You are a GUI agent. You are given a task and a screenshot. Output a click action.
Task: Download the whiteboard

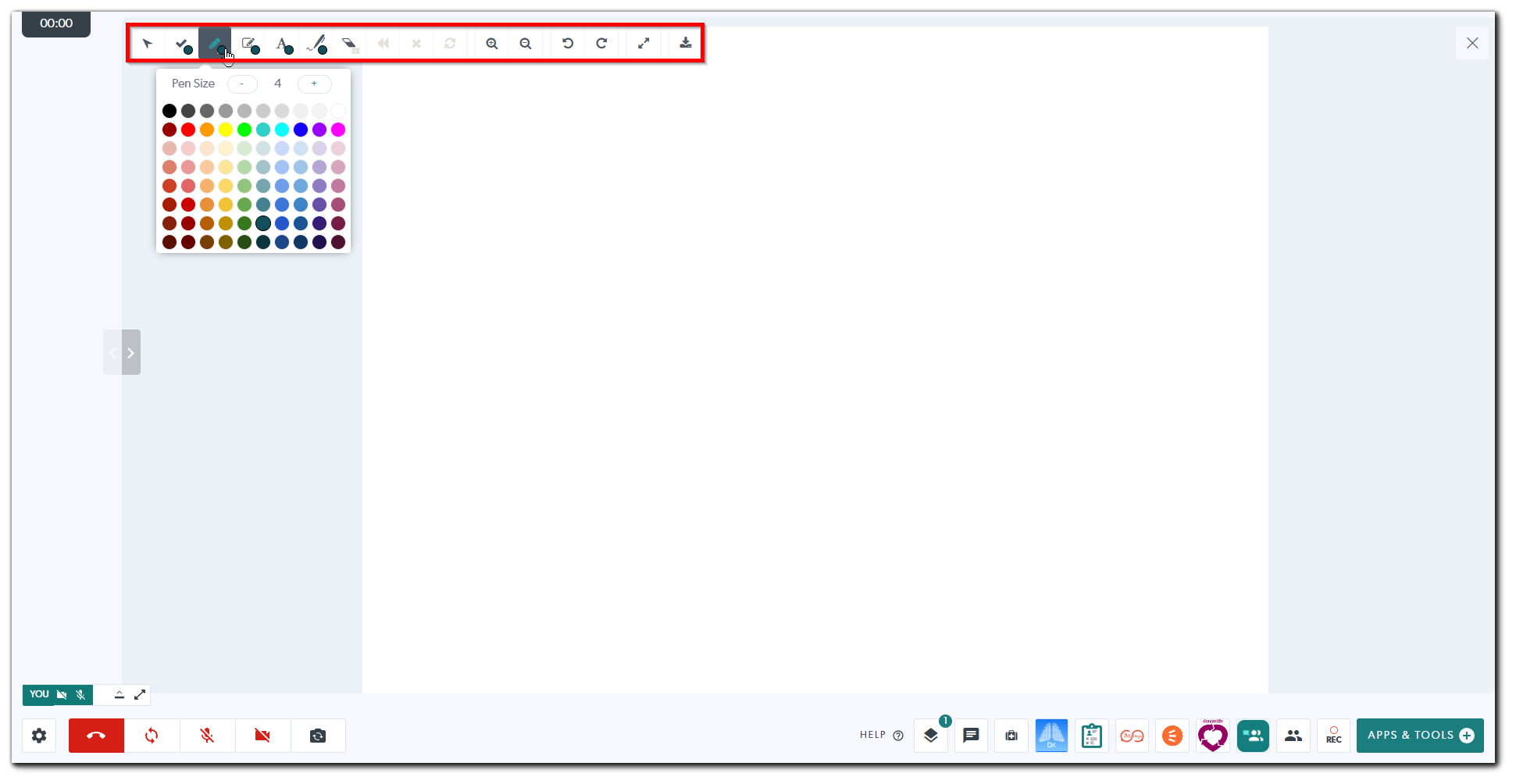coord(685,43)
